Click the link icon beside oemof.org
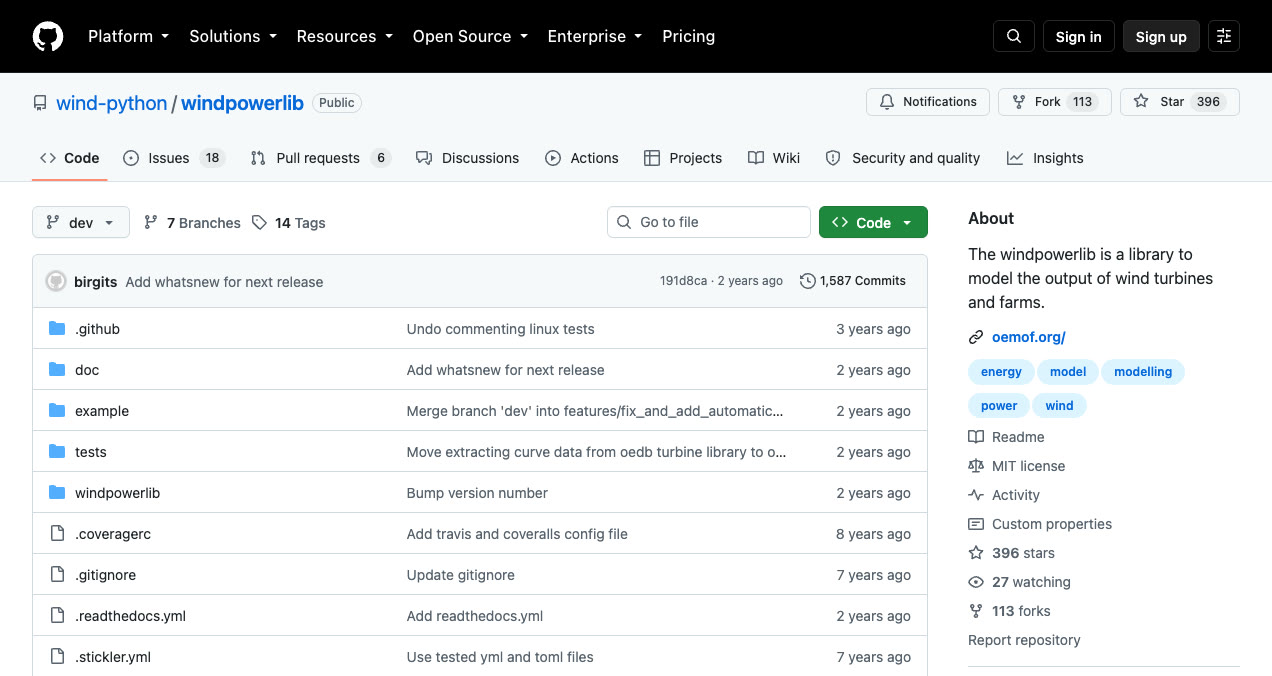1272x676 pixels. click(x=976, y=337)
